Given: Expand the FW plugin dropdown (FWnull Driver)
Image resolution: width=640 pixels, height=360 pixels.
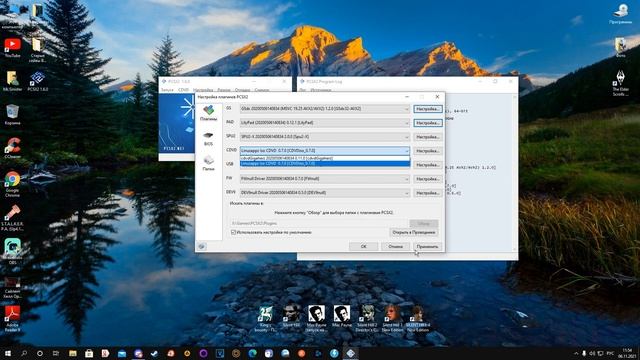Looking at the screenshot, I should pyautogui.click(x=324, y=179).
